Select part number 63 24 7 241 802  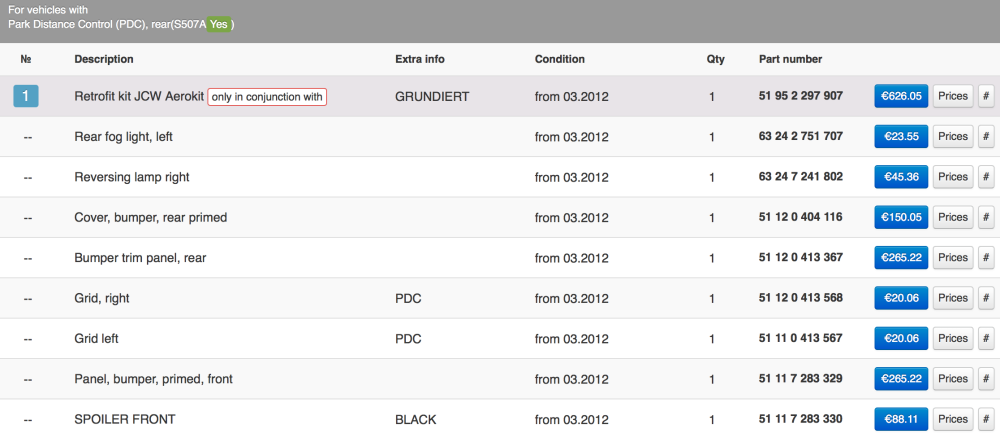pos(801,176)
